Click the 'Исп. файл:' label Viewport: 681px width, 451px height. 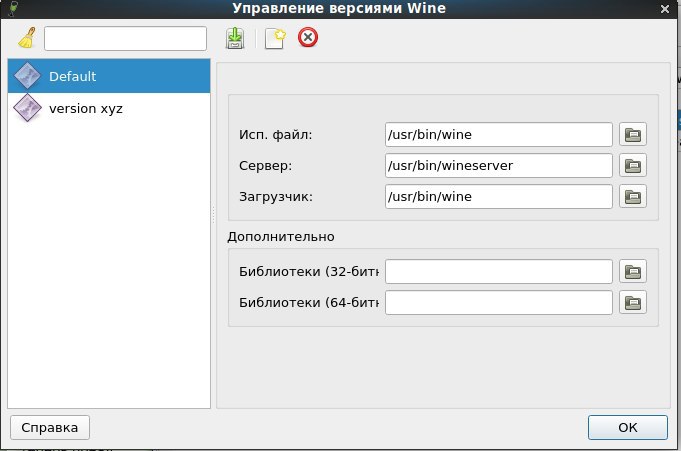coord(275,135)
